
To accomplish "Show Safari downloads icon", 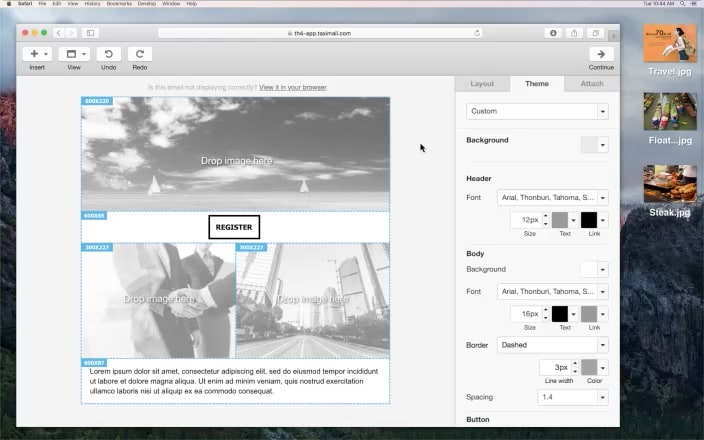I will pos(553,33).
